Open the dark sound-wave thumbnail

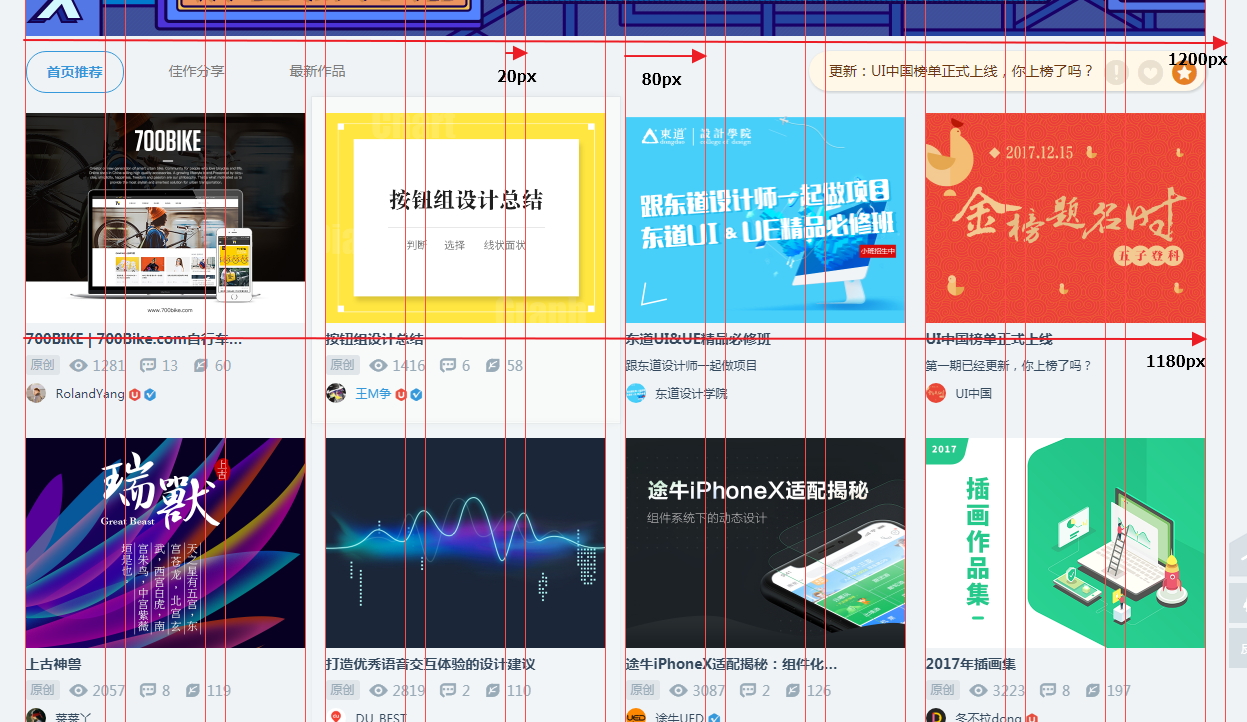[x=466, y=543]
